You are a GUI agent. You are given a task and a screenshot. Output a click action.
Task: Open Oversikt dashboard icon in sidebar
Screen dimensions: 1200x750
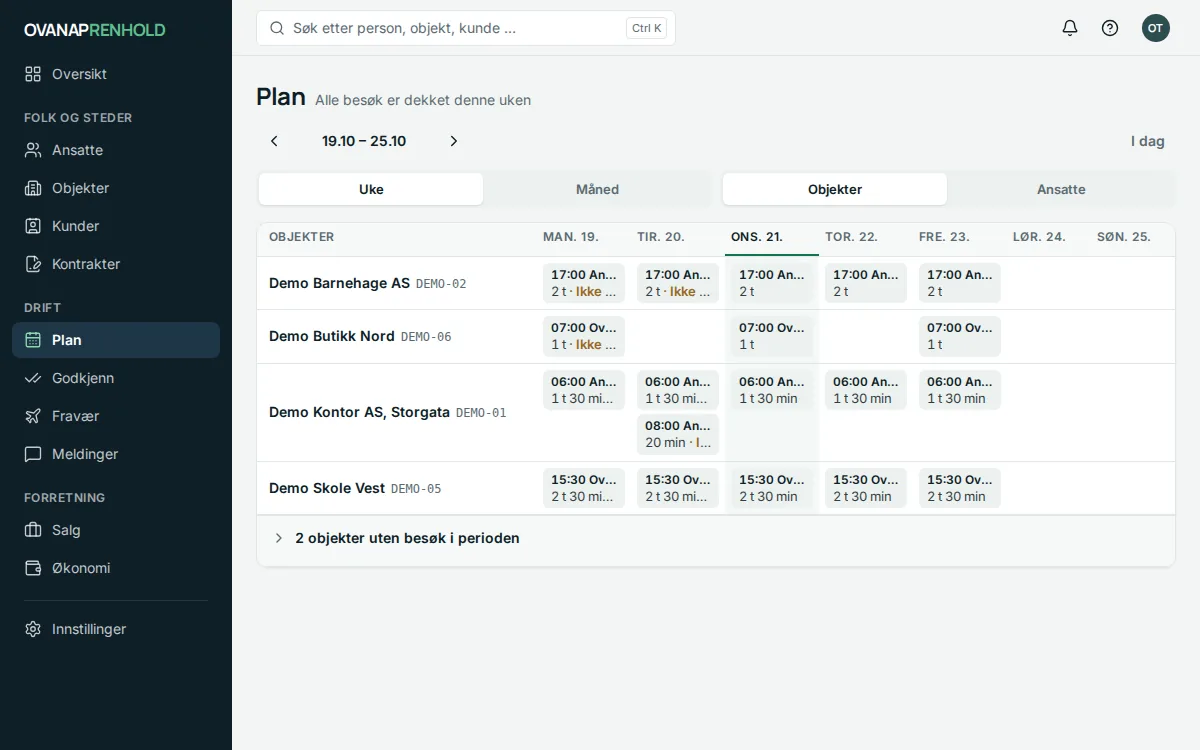33,74
